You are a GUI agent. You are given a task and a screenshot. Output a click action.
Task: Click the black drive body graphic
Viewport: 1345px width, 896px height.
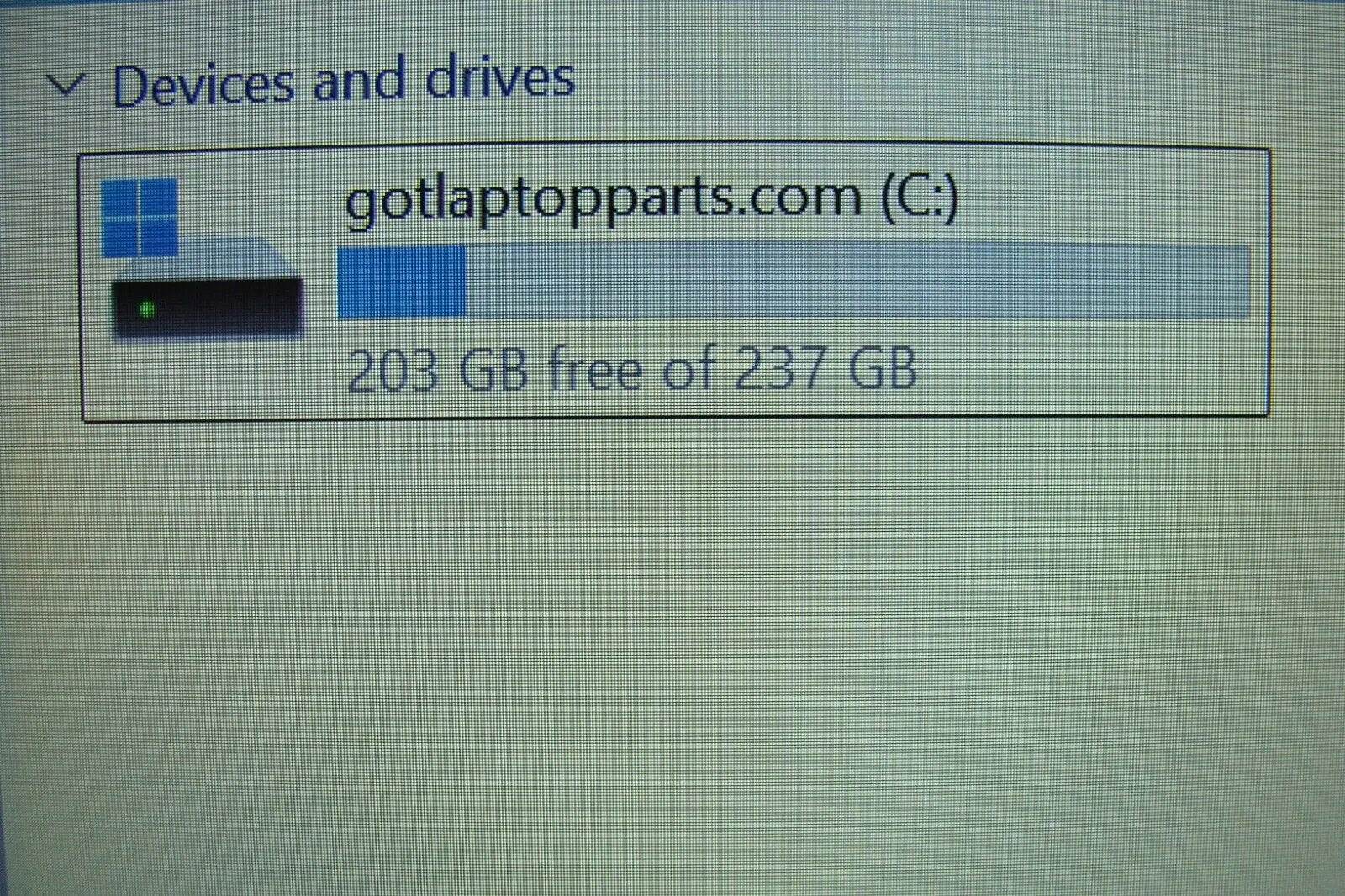click(x=207, y=308)
